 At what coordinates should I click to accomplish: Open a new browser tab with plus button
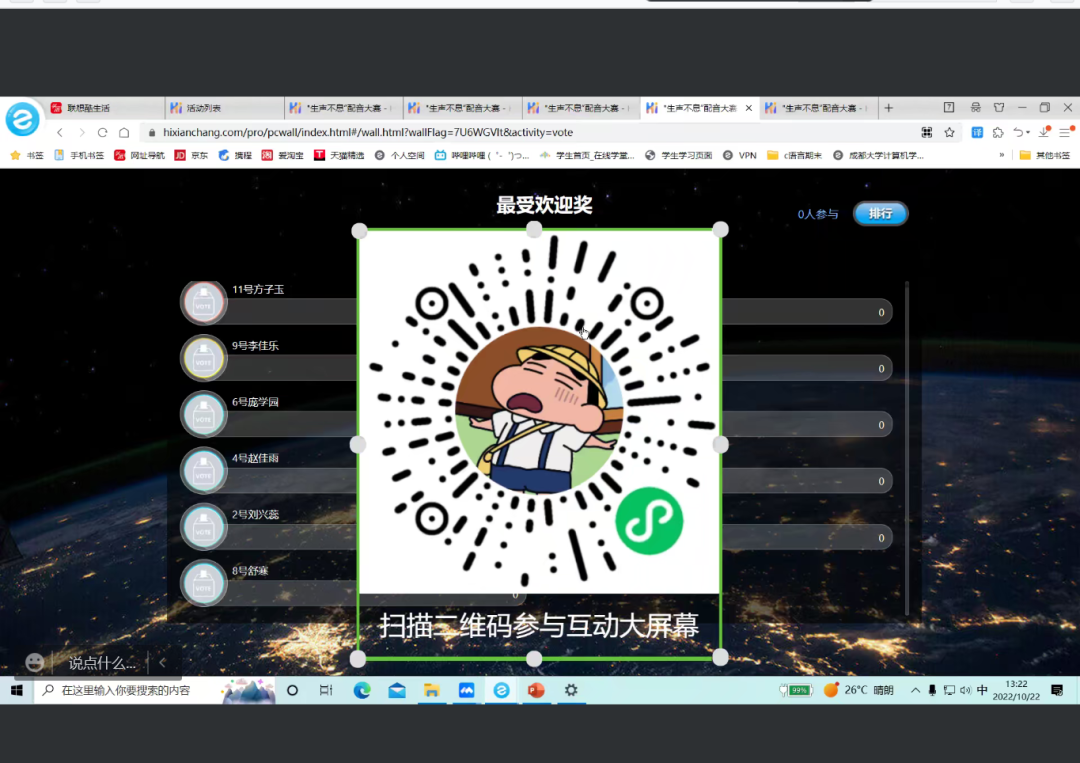[x=888, y=108]
